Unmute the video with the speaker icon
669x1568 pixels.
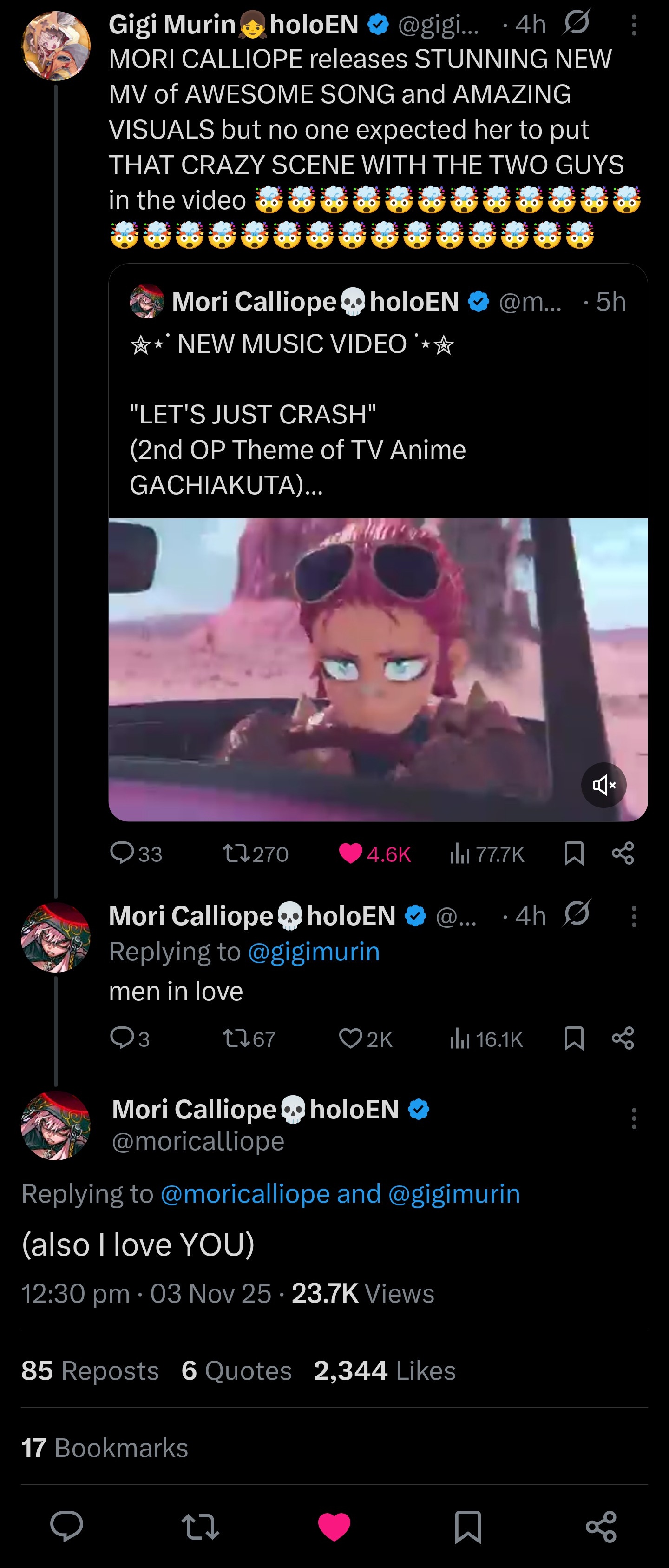604,785
